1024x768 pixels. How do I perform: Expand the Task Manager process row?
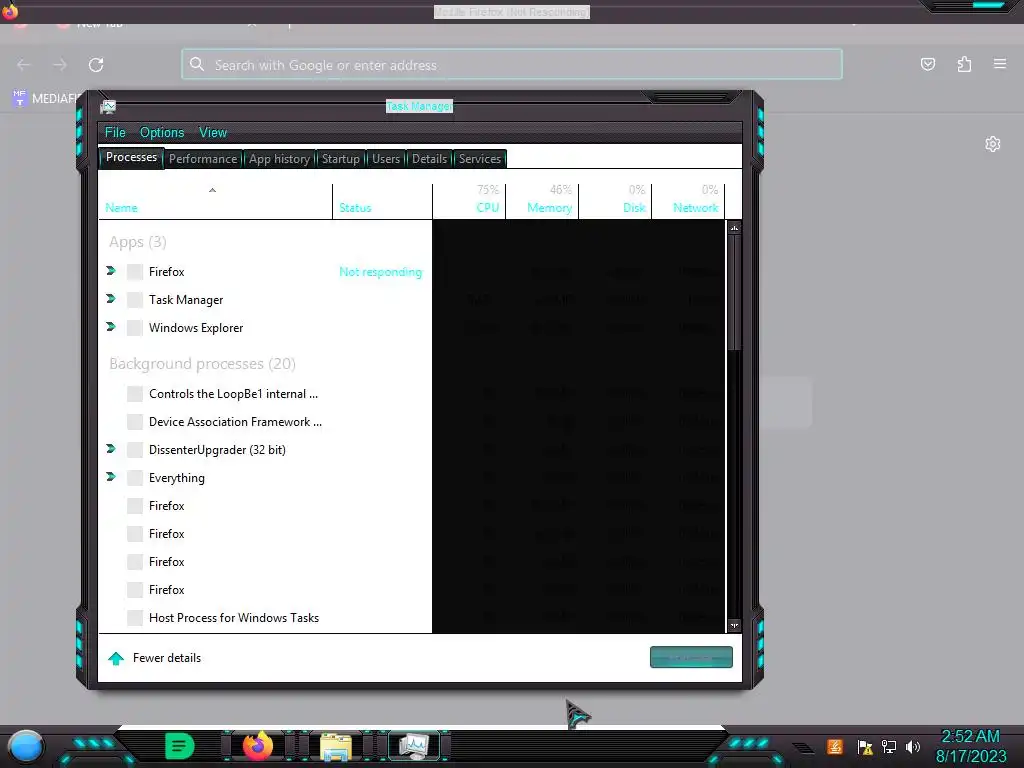click(111, 298)
